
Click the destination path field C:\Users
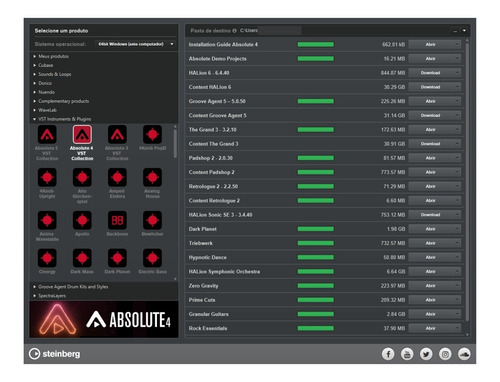270,30
